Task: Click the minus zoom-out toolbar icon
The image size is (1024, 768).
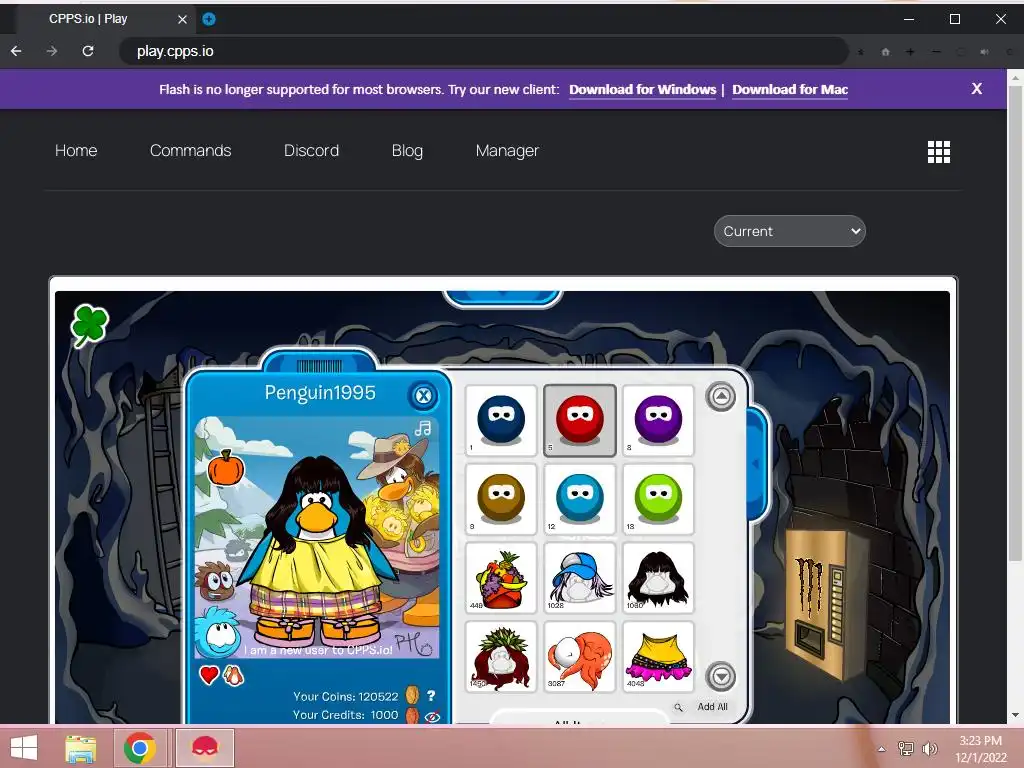Action: click(x=936, y=52)
